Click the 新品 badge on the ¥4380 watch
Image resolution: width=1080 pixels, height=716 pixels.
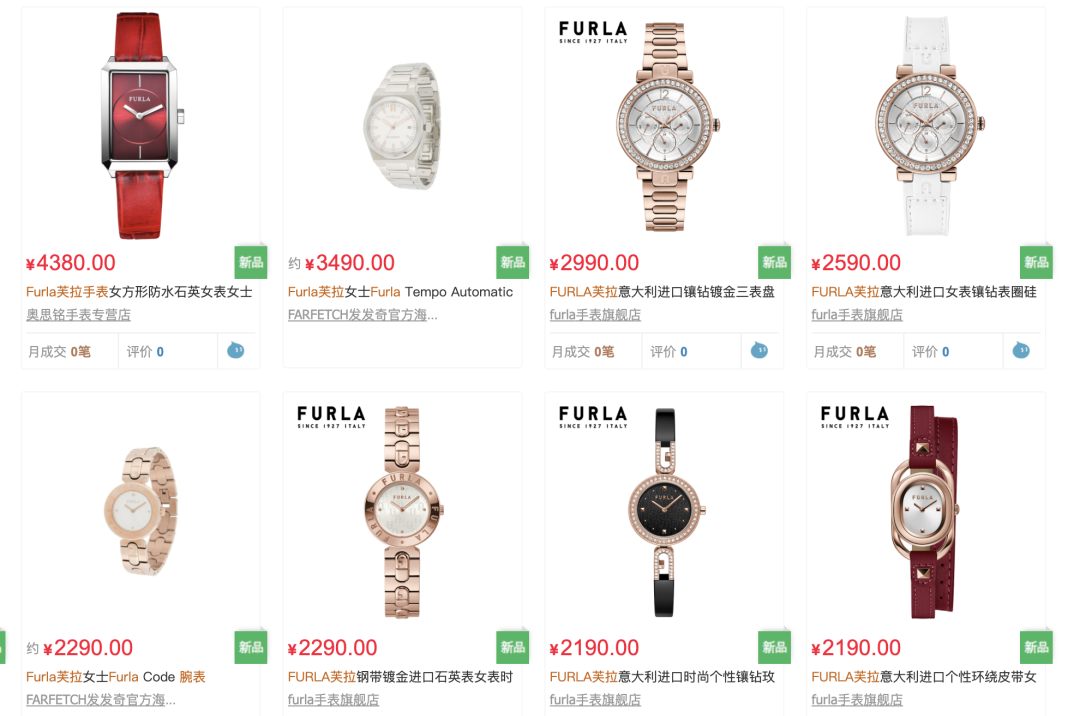tap(251, 262)
